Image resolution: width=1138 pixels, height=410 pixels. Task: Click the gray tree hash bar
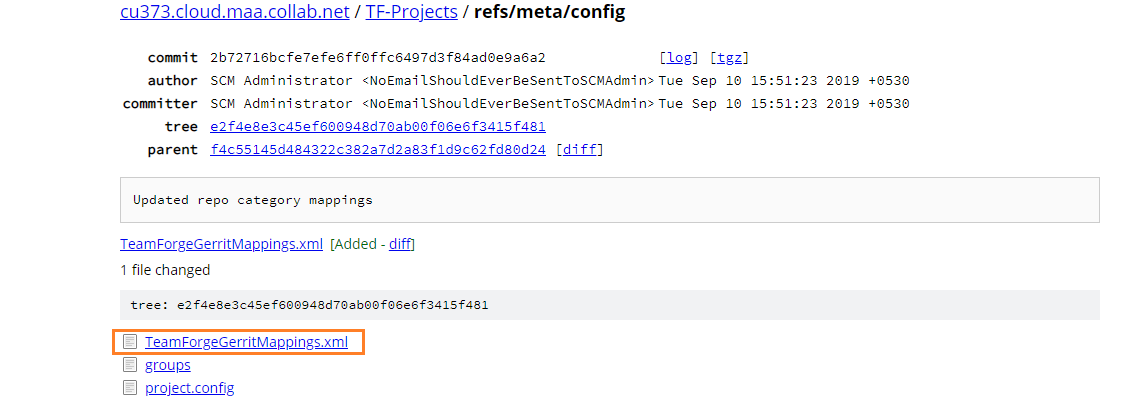tap(610, 305)
